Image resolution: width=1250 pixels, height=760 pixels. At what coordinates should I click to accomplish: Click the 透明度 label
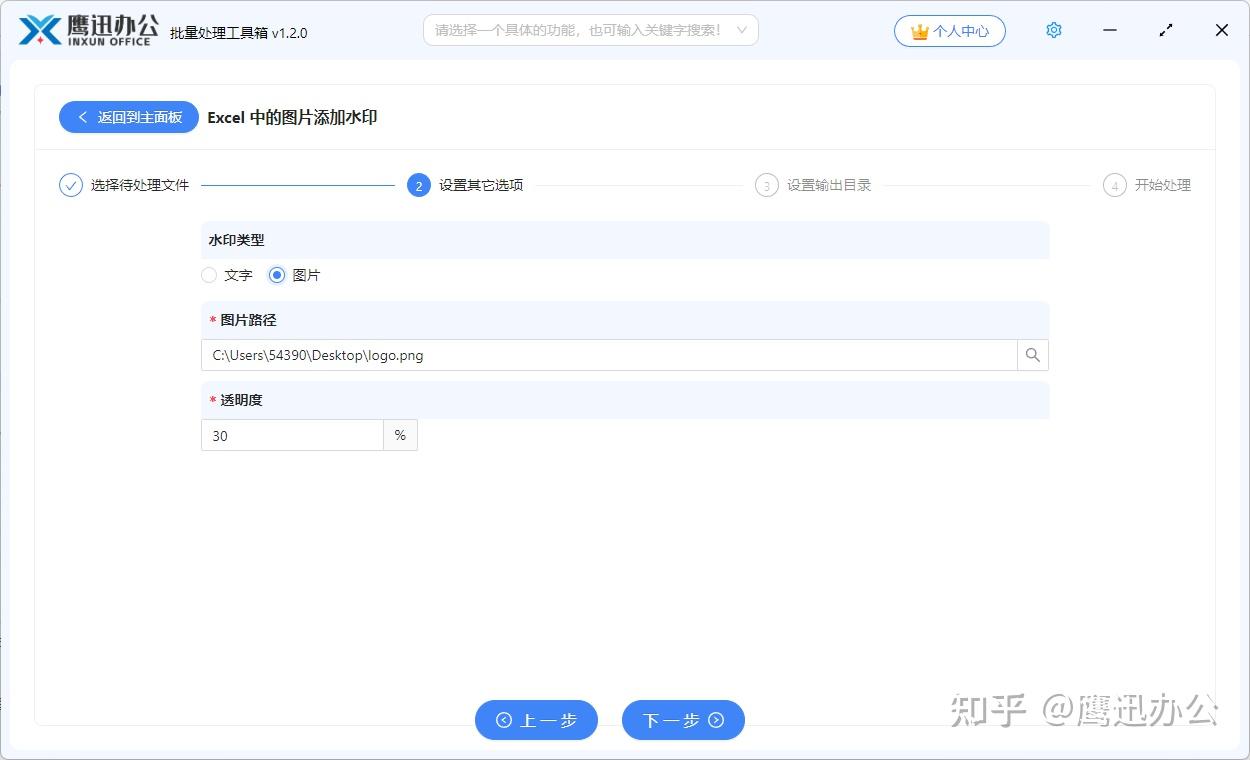(x=241, y=400)
